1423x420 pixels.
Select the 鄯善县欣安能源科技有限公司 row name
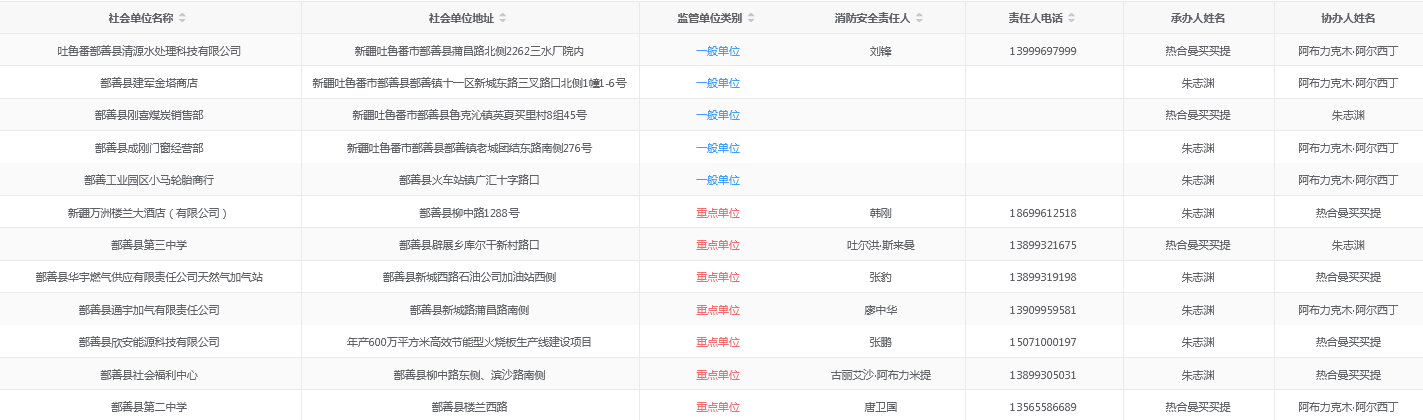(x=149, y=342)
